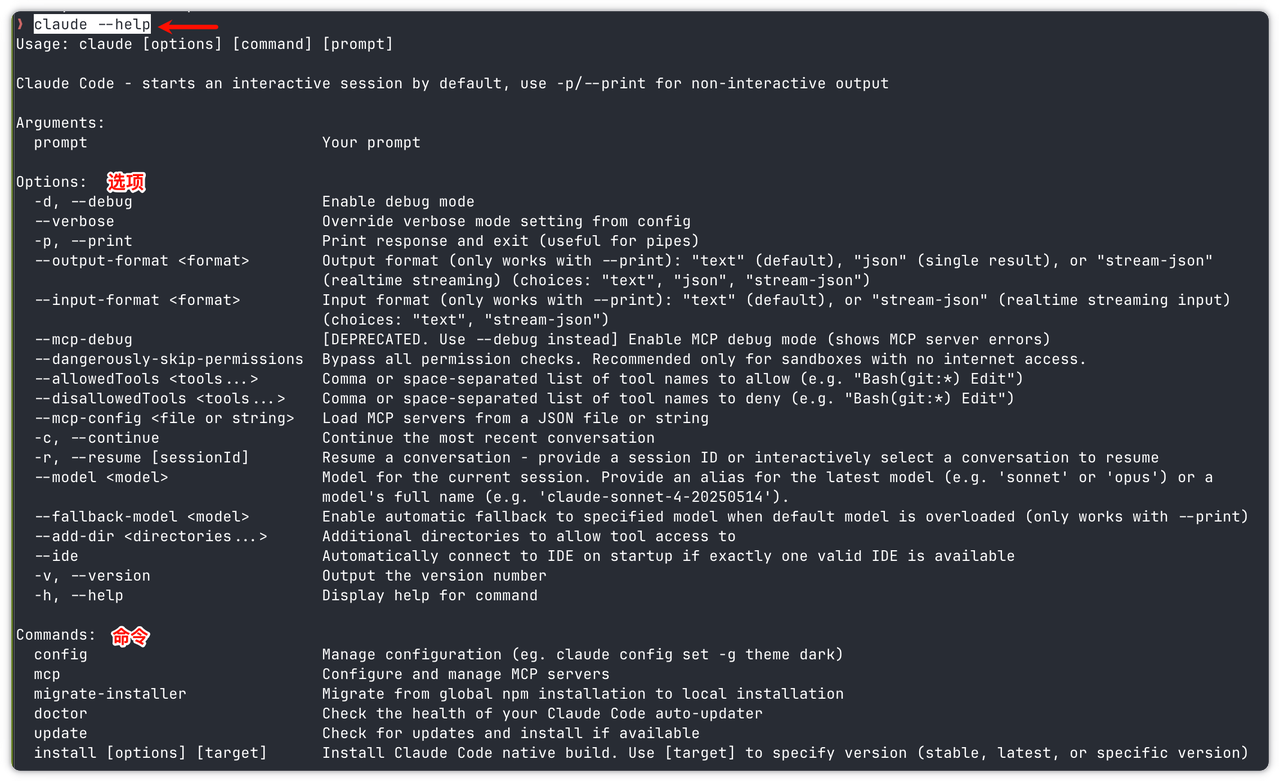Click the '--dangerously-skip-permissions' flag
This screenshot has height=782, width=1280.
pos(168,359)
